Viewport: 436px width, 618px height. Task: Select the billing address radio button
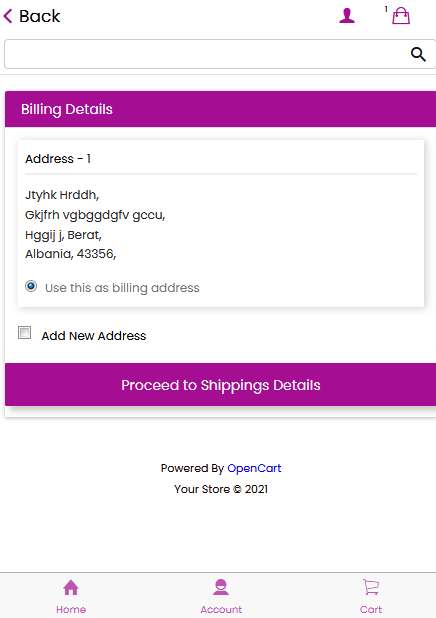click(31, 286)
